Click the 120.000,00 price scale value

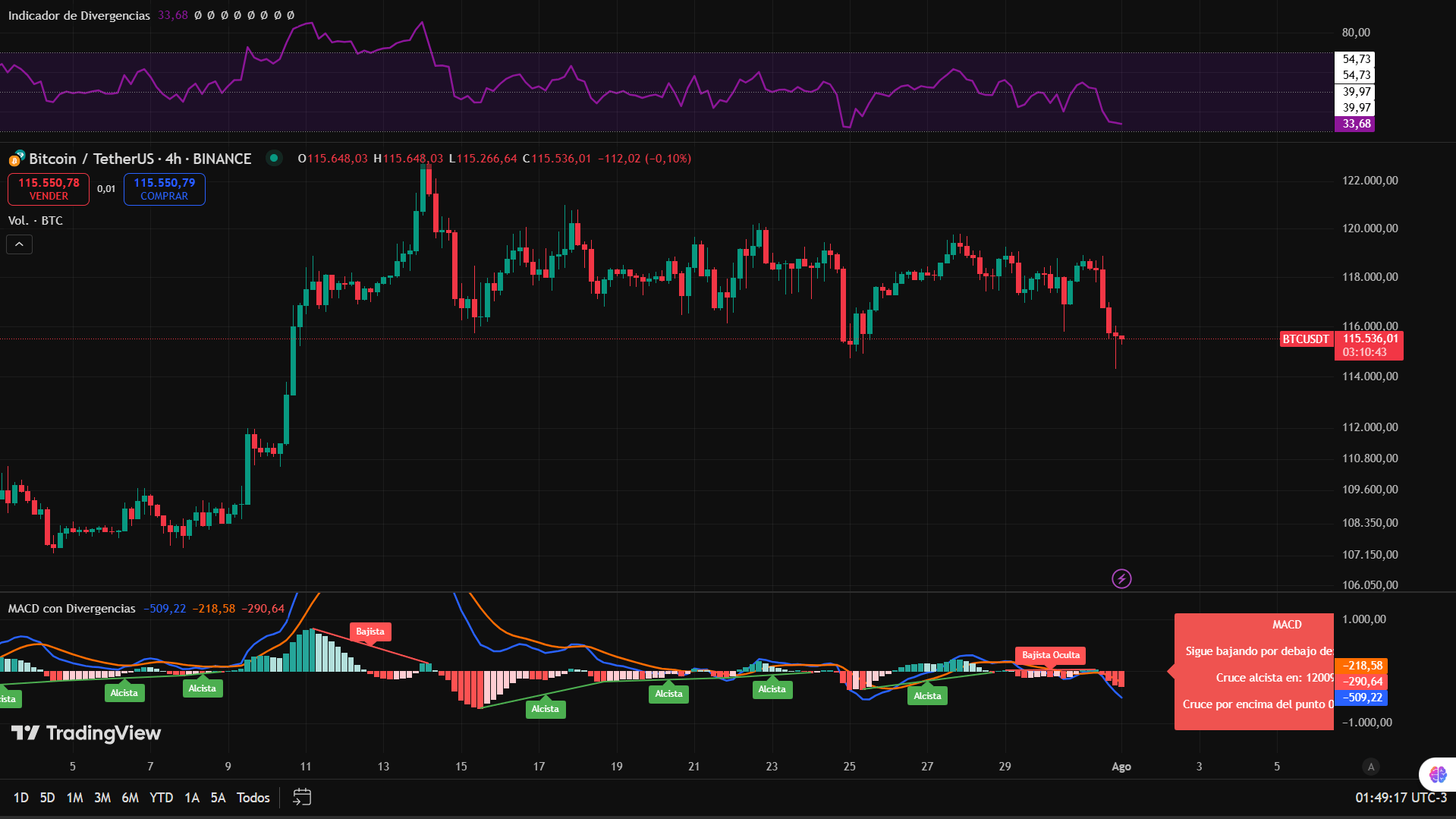(x=1370, y=228)
